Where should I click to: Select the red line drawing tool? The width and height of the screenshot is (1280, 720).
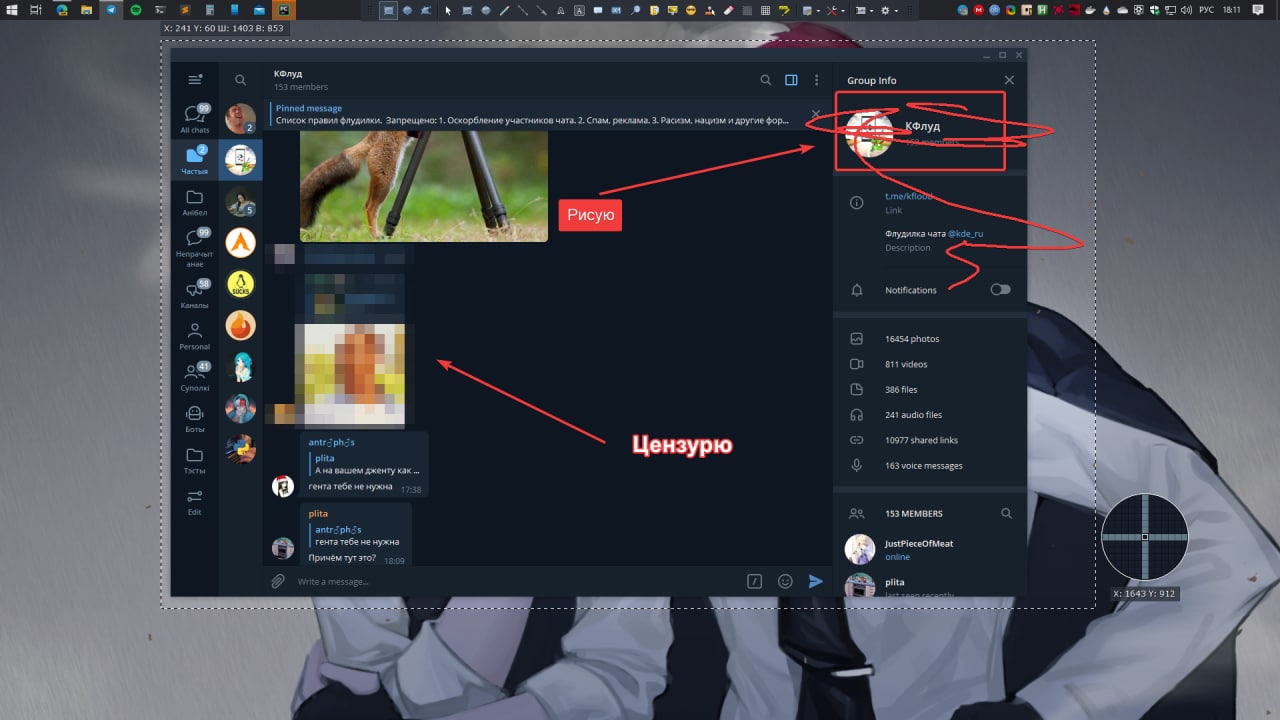[504, 10]
